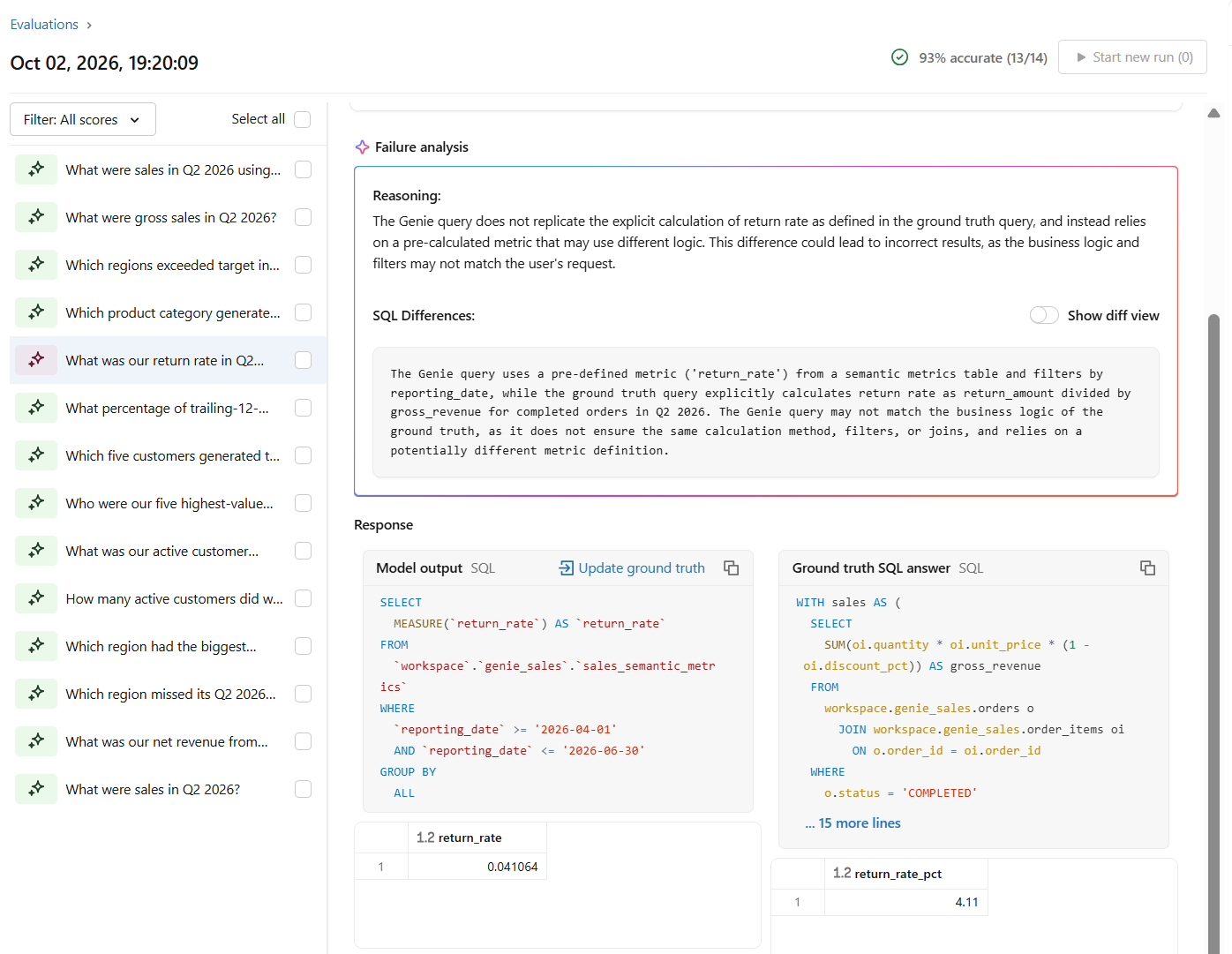The height and width of the screenshot is (954, 1232).
Task: Click sparkle icon beside 'What percentage of trailing-12-...'
Action: [x=36, y=408]
